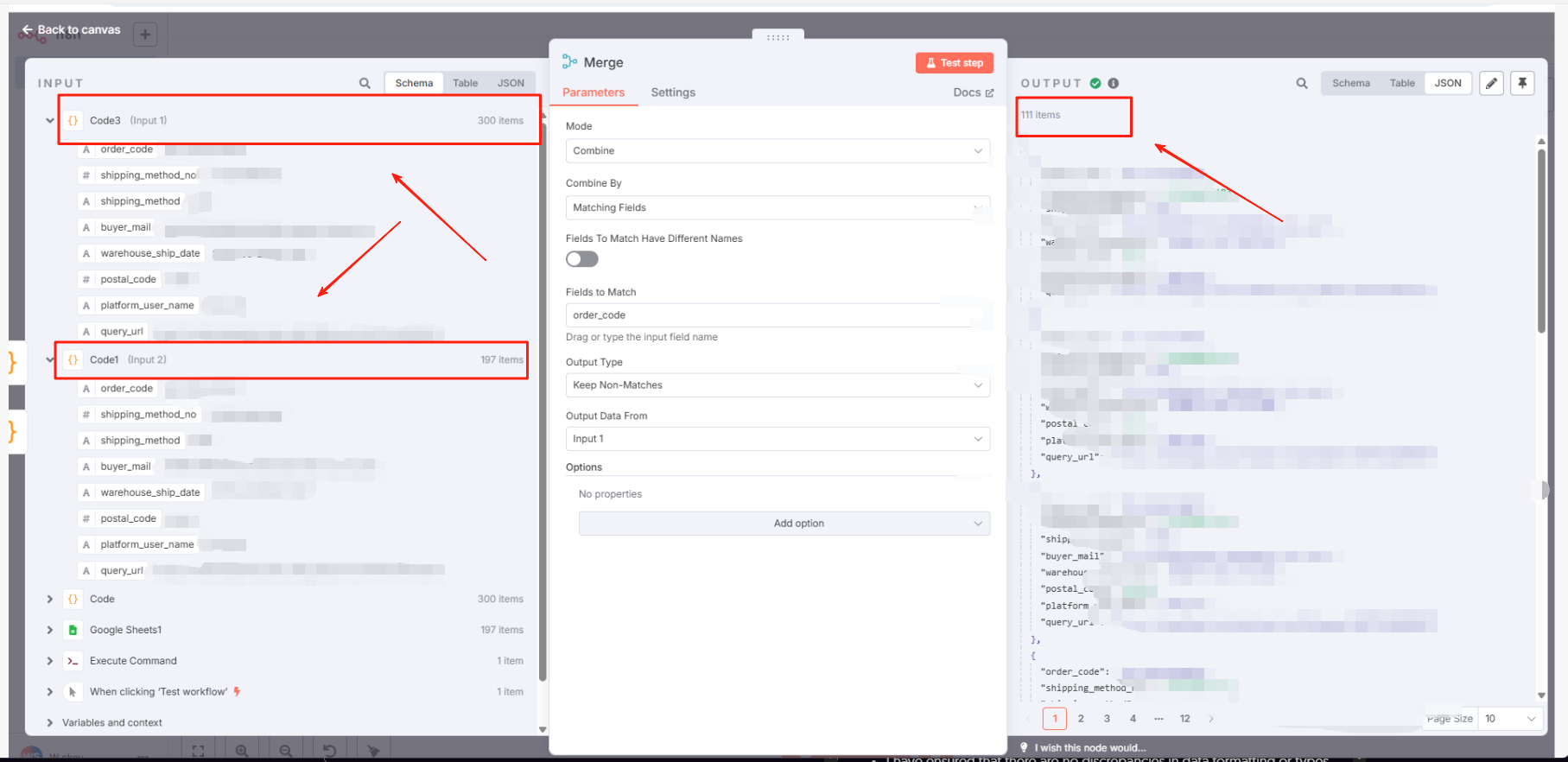Click the output panel vertical scrollbar
This screenshot has height=762, width=1568.
point(1541,240)
